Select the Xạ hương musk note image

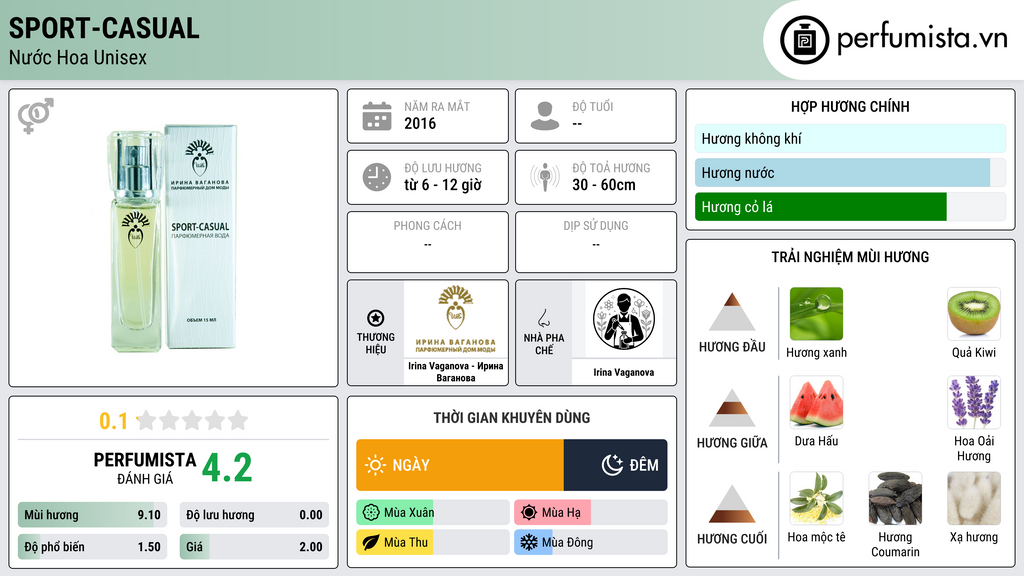(x=974, y=498)
